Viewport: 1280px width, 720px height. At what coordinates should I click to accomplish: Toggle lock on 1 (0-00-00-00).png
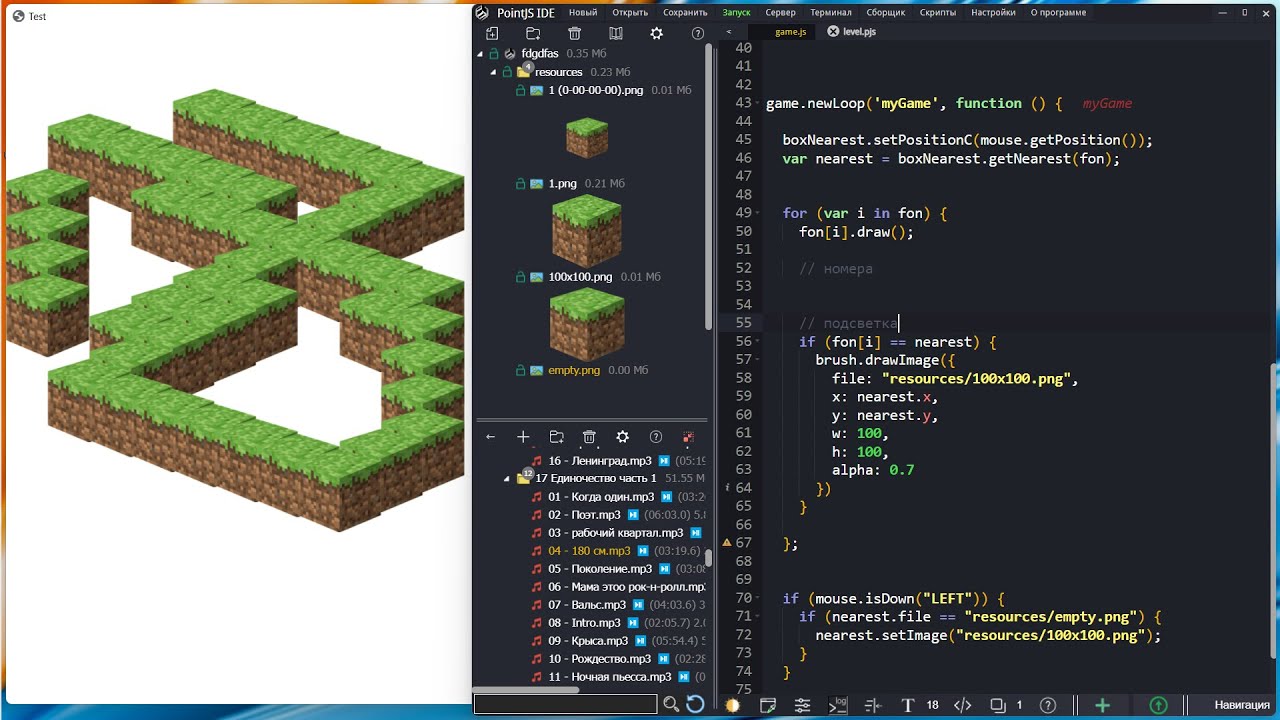[x=520, y=90]
